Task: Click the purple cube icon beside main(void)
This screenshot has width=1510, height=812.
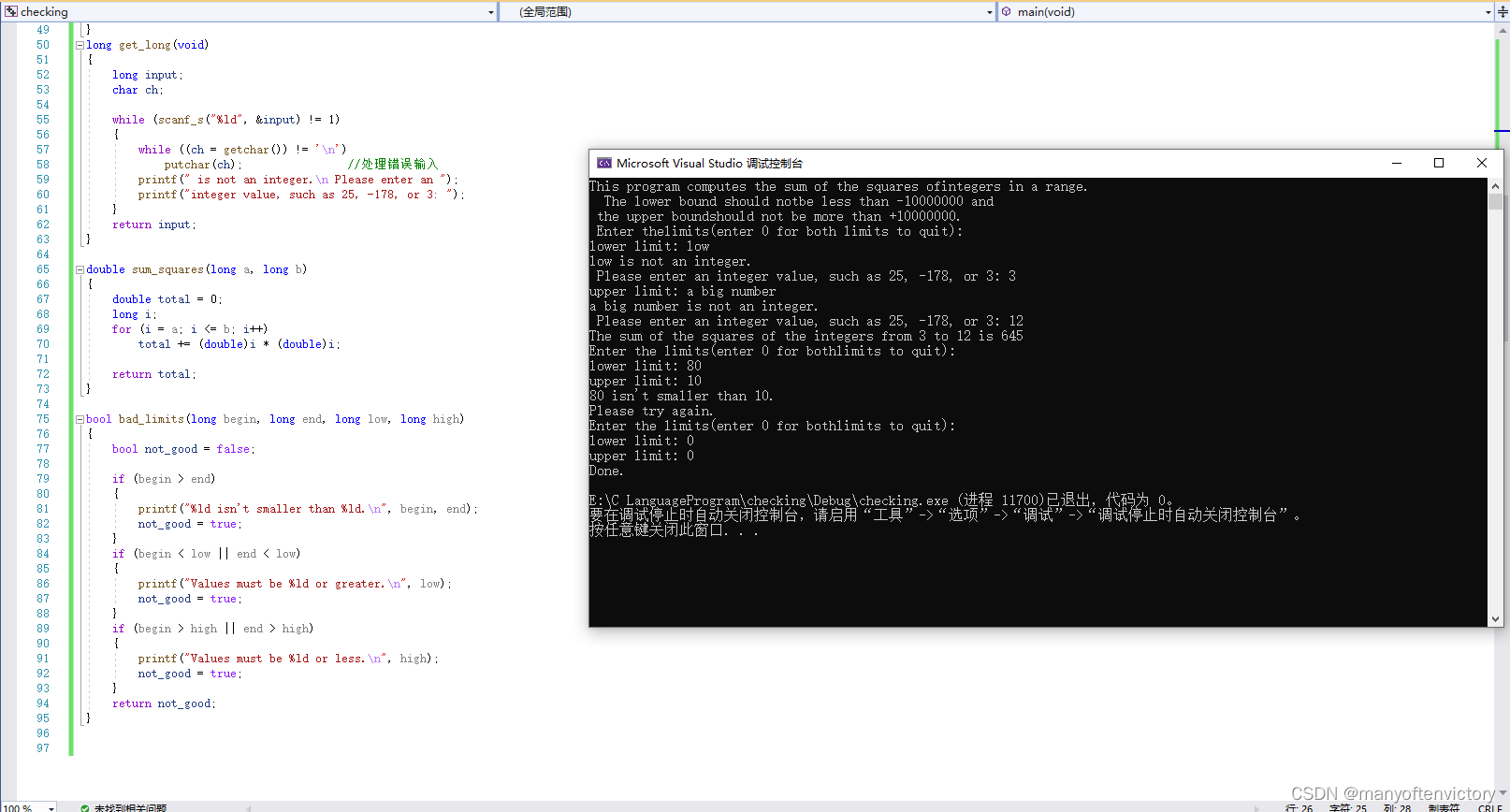Action: (x=1007, y=11)
